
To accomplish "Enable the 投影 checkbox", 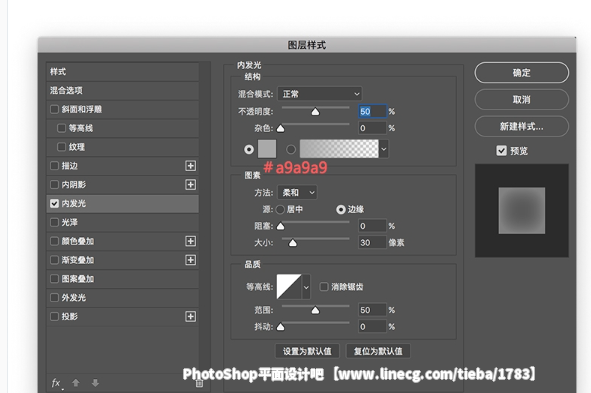I will coord(54,317).
